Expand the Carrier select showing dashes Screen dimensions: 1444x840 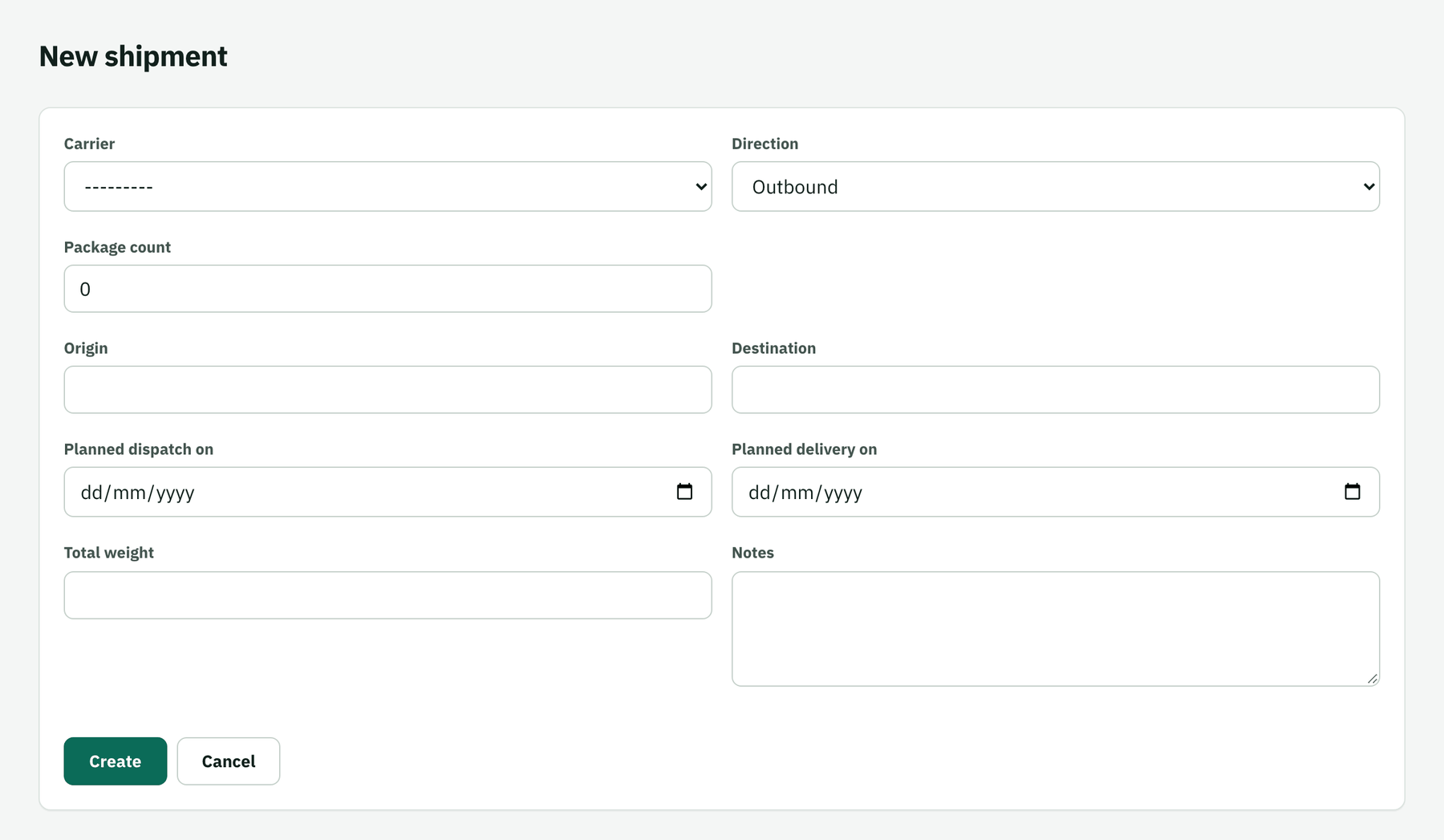point(387,187)
